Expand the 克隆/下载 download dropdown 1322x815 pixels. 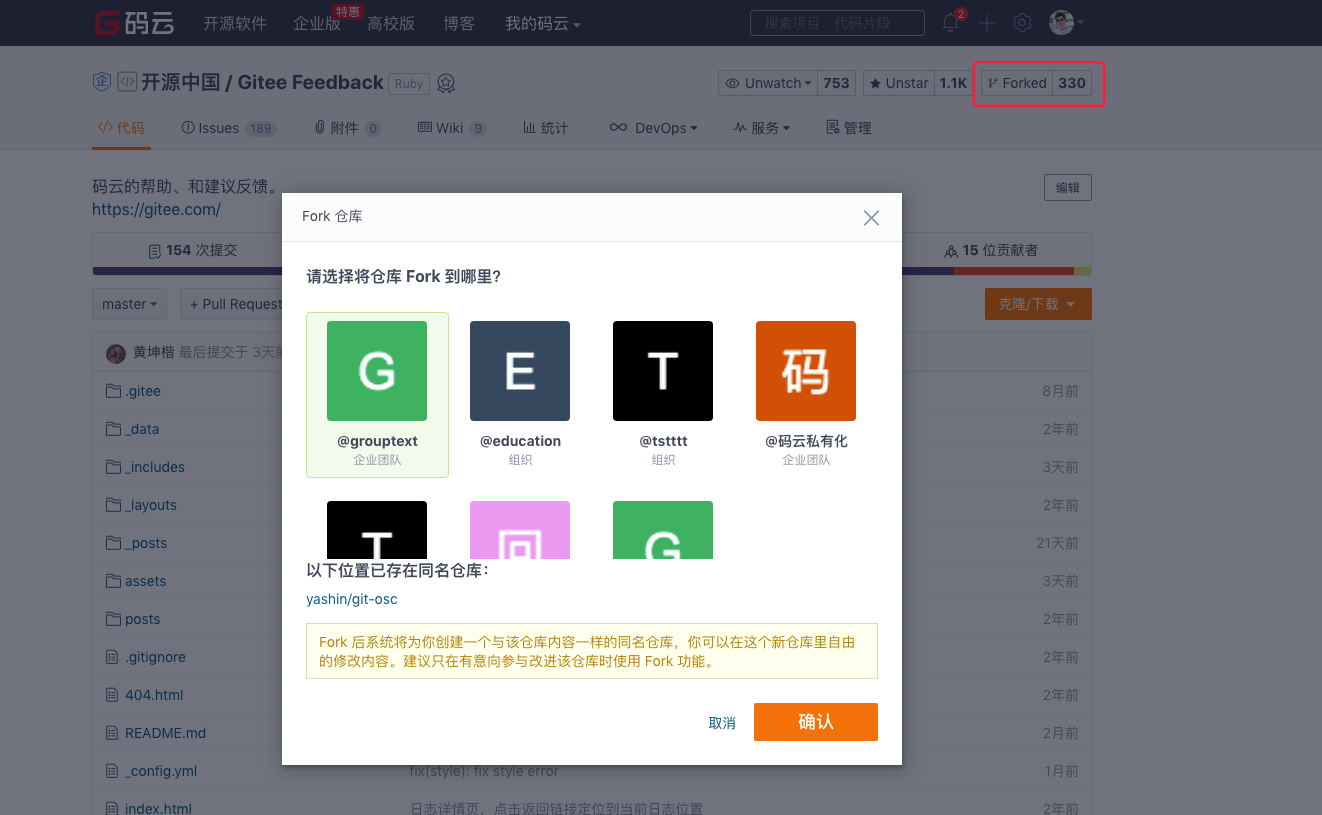coord(1038,303)
